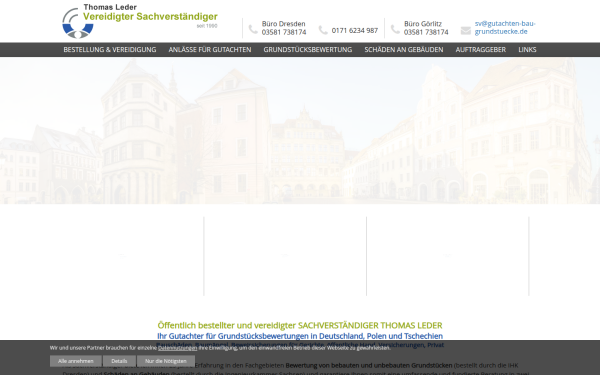This screenshot has height=375, width=600.
Task: Click the Thomas Leder logo emblem
Action: (x=78, y=24)
